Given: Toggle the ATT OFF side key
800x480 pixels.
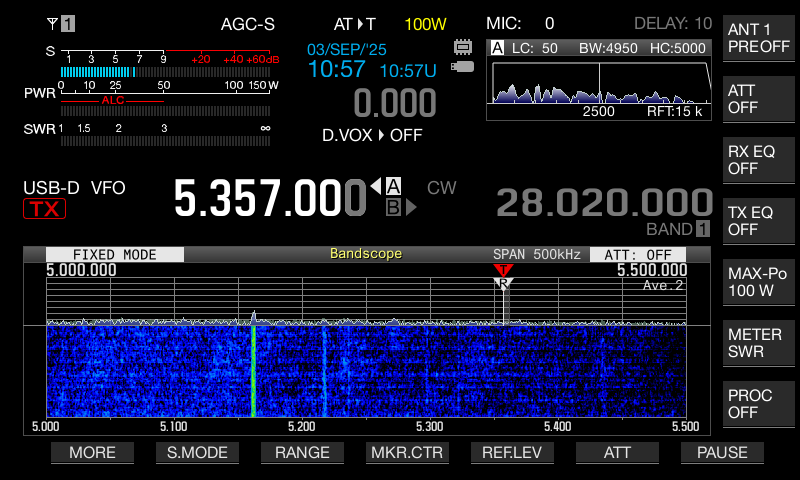Looking at the screenshot, I should point(759,99).
